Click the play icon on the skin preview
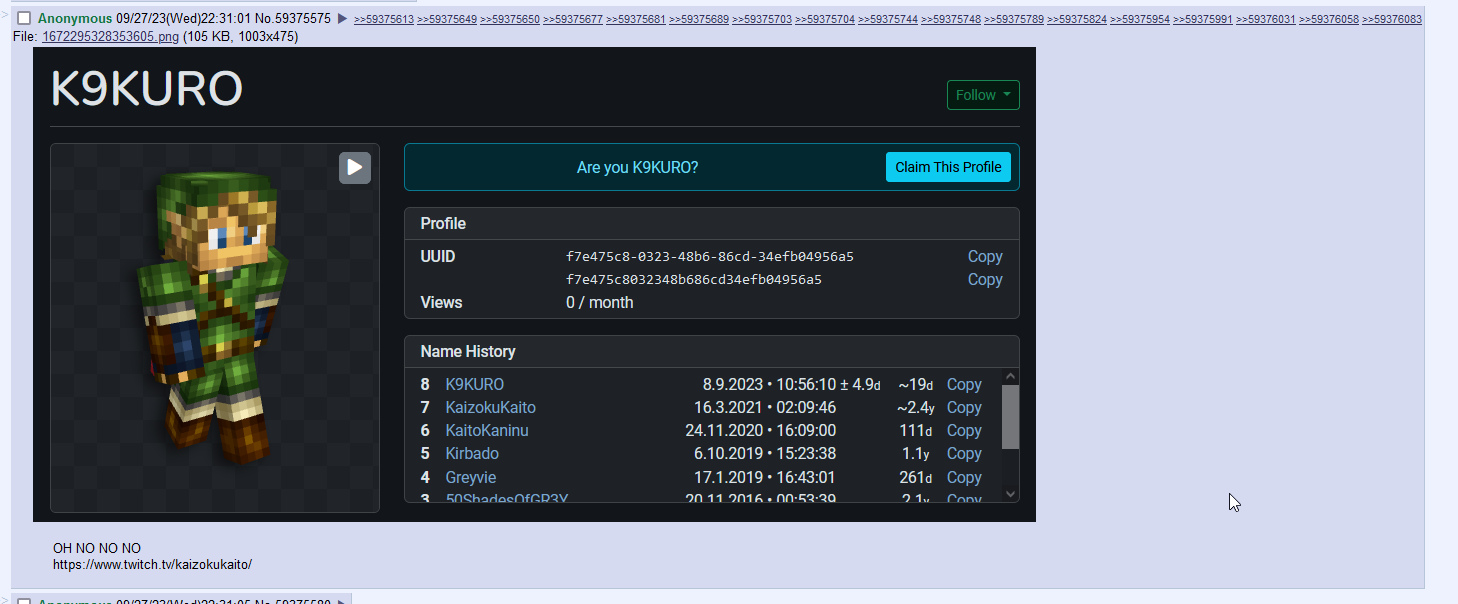Viewport: 1458px width, 604px height. 354,168
